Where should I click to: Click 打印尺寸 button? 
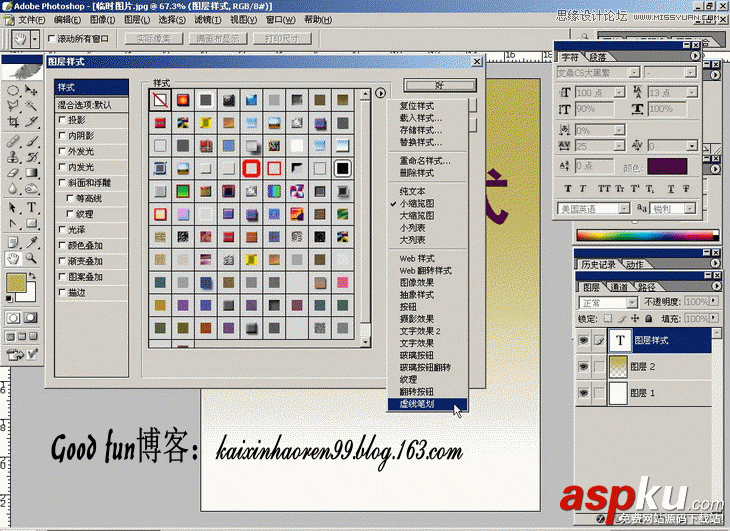point(282,39)
